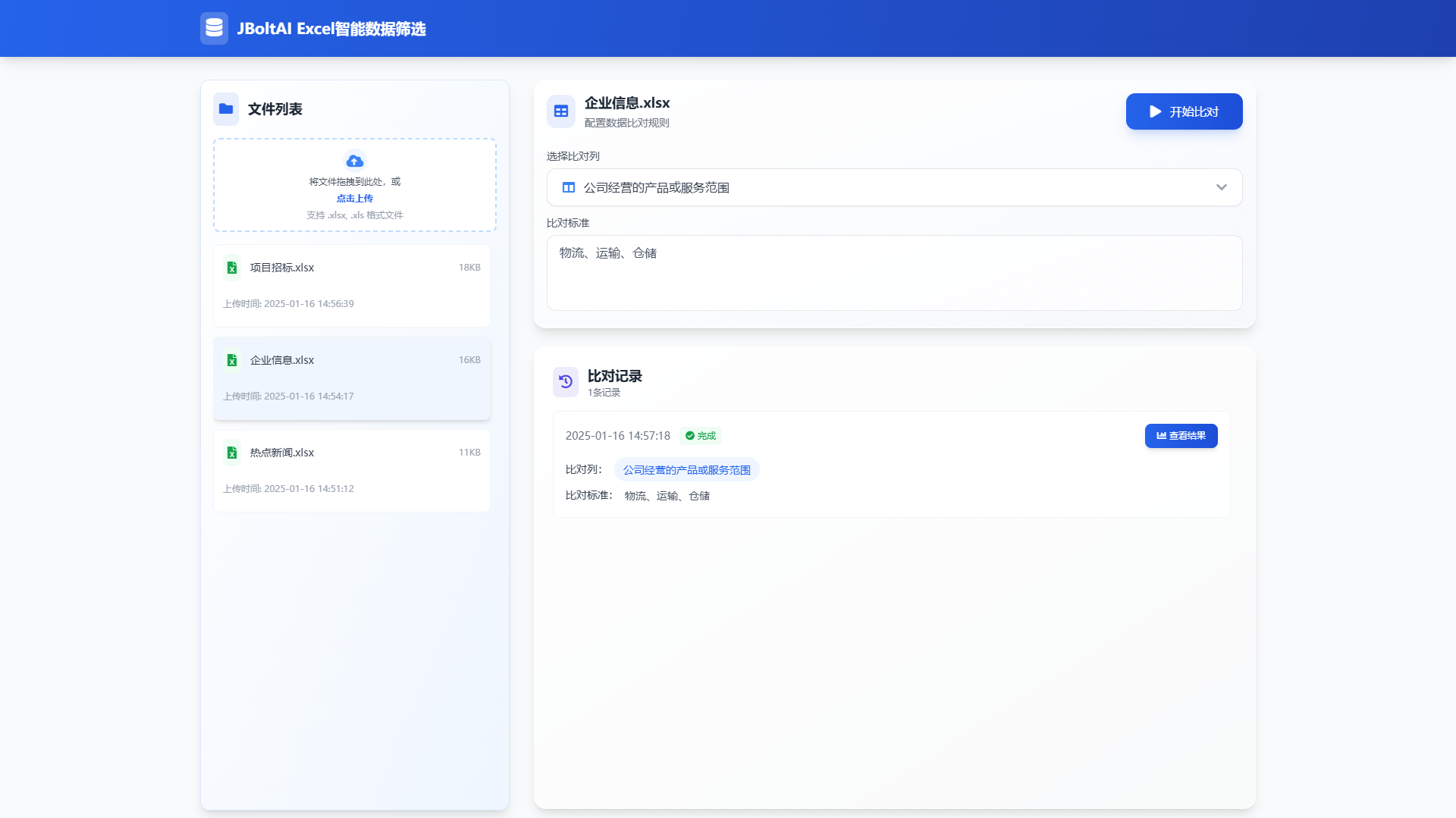
Task: Click the 文件列表 heading
Action: tap(275, 109)
